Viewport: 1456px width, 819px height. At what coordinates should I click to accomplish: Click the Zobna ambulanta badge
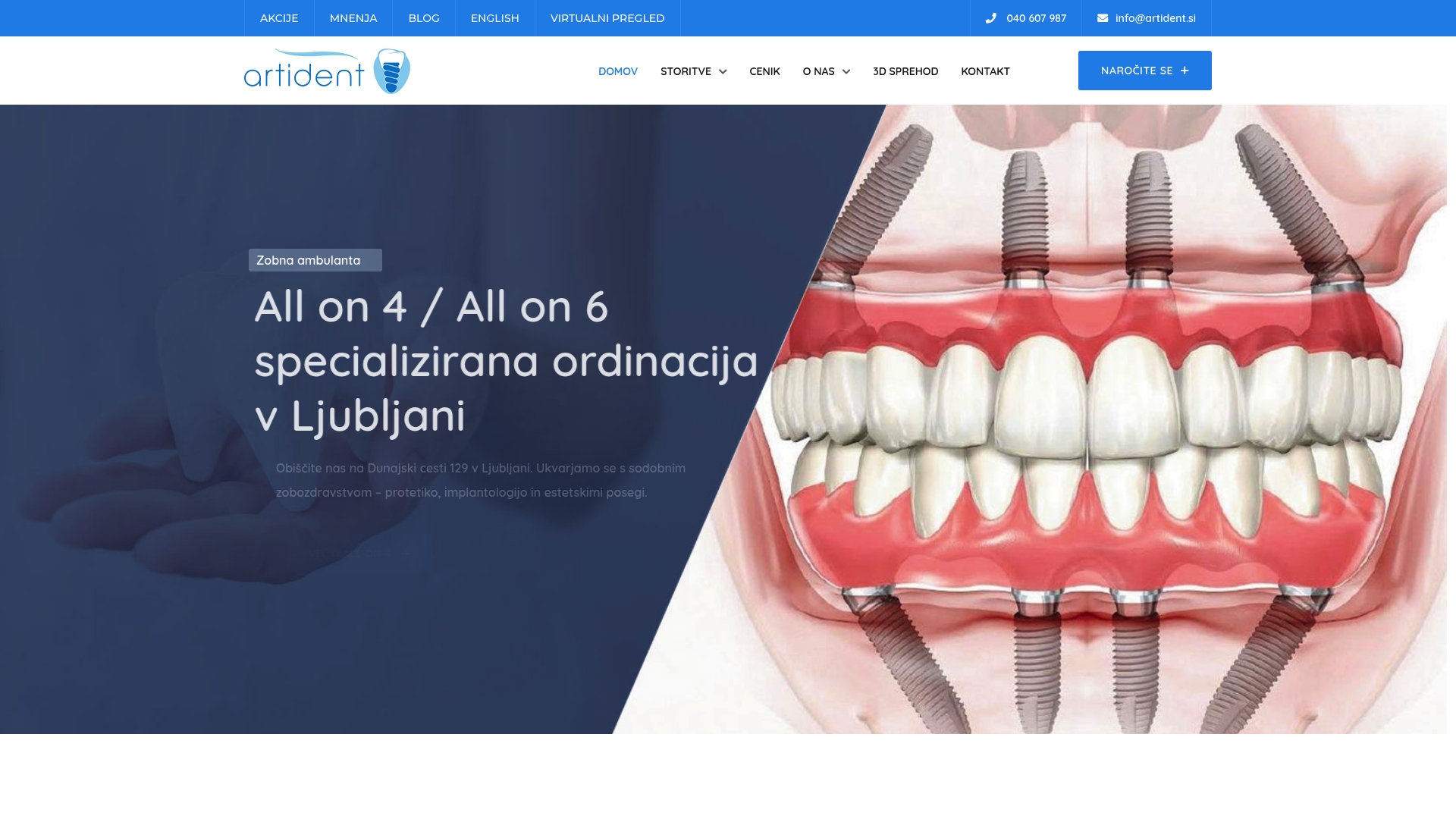(315, 259)
